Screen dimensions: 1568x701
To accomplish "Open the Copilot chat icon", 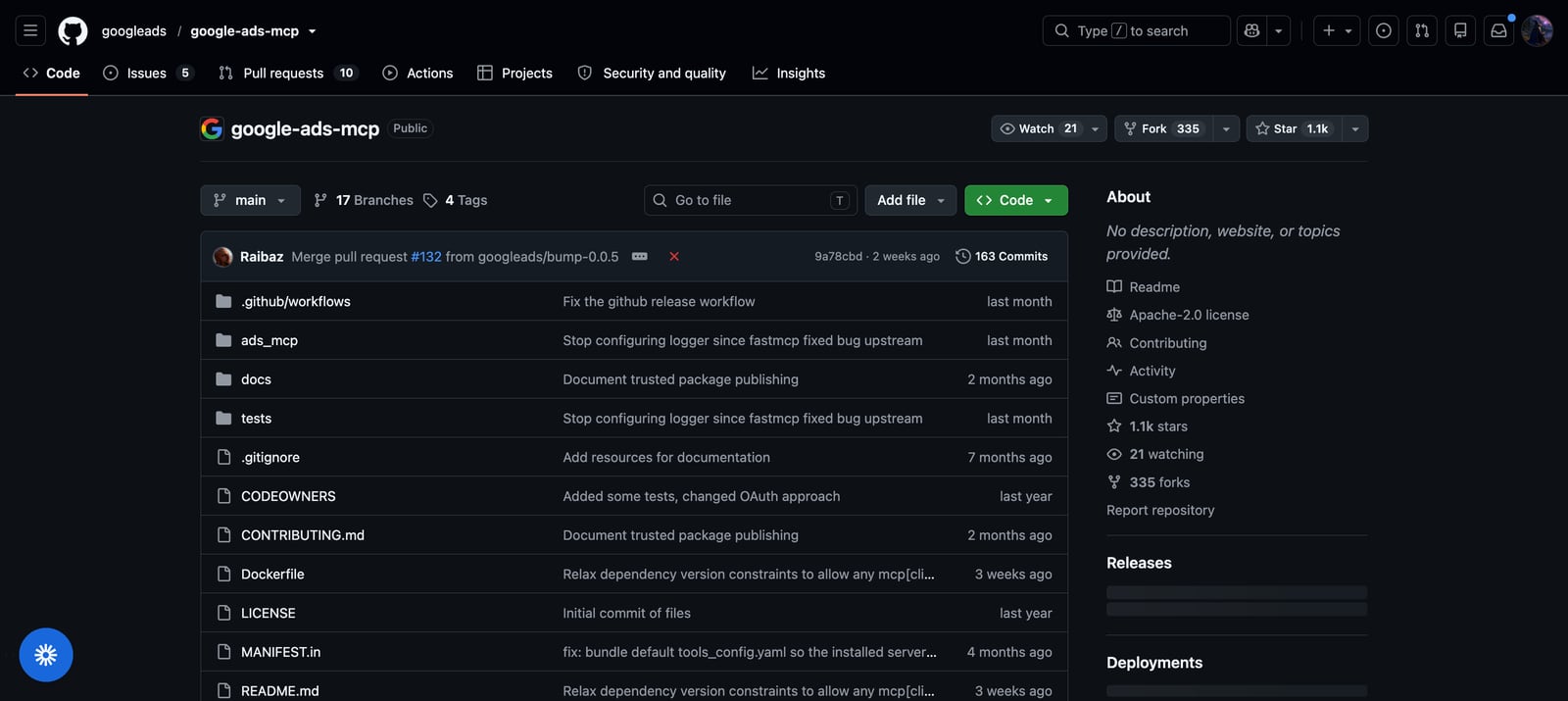I will pos(1251,30).
